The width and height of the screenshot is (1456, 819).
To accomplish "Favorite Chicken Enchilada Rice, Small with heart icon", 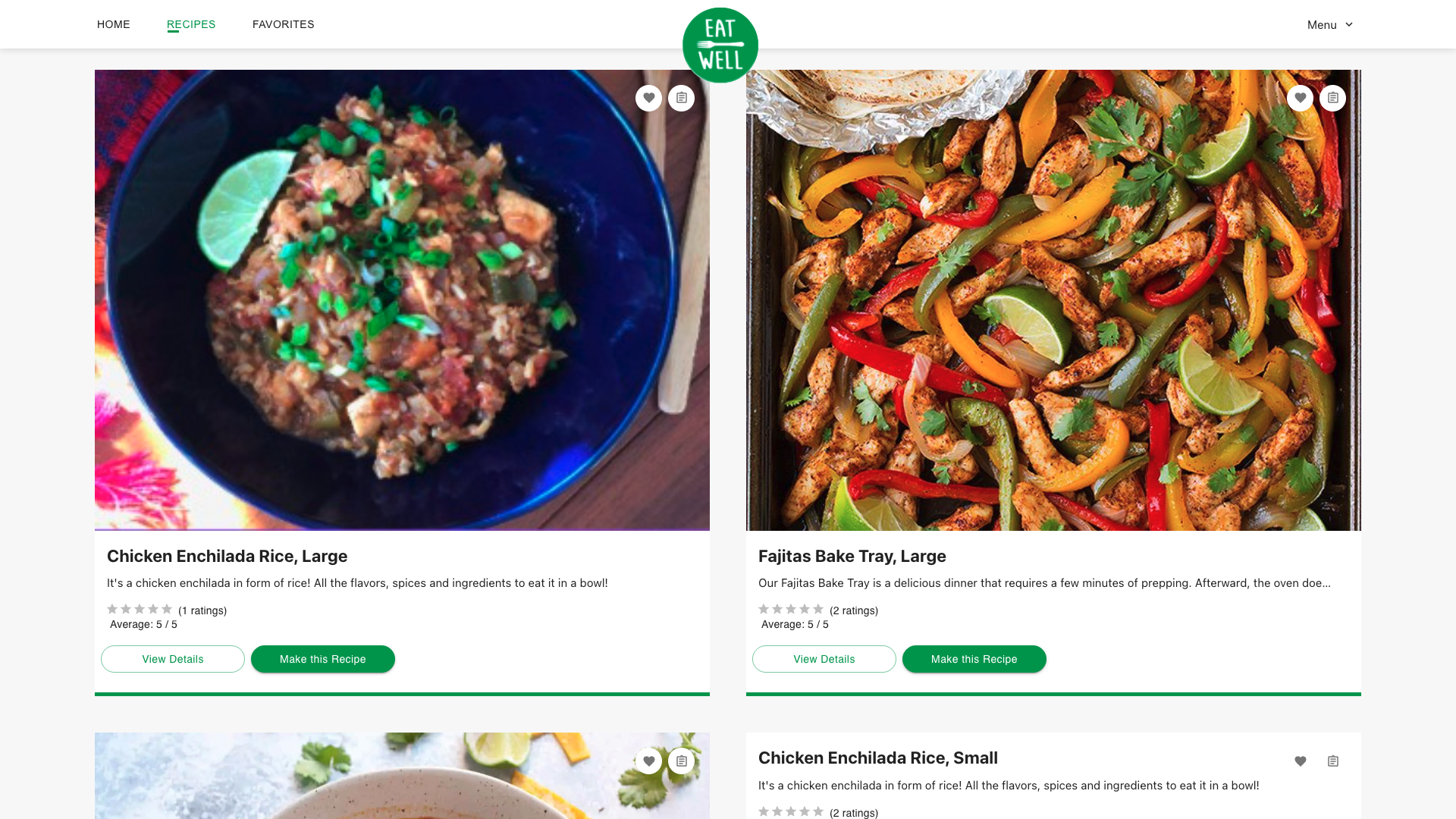I will [x=1300, y=761].
